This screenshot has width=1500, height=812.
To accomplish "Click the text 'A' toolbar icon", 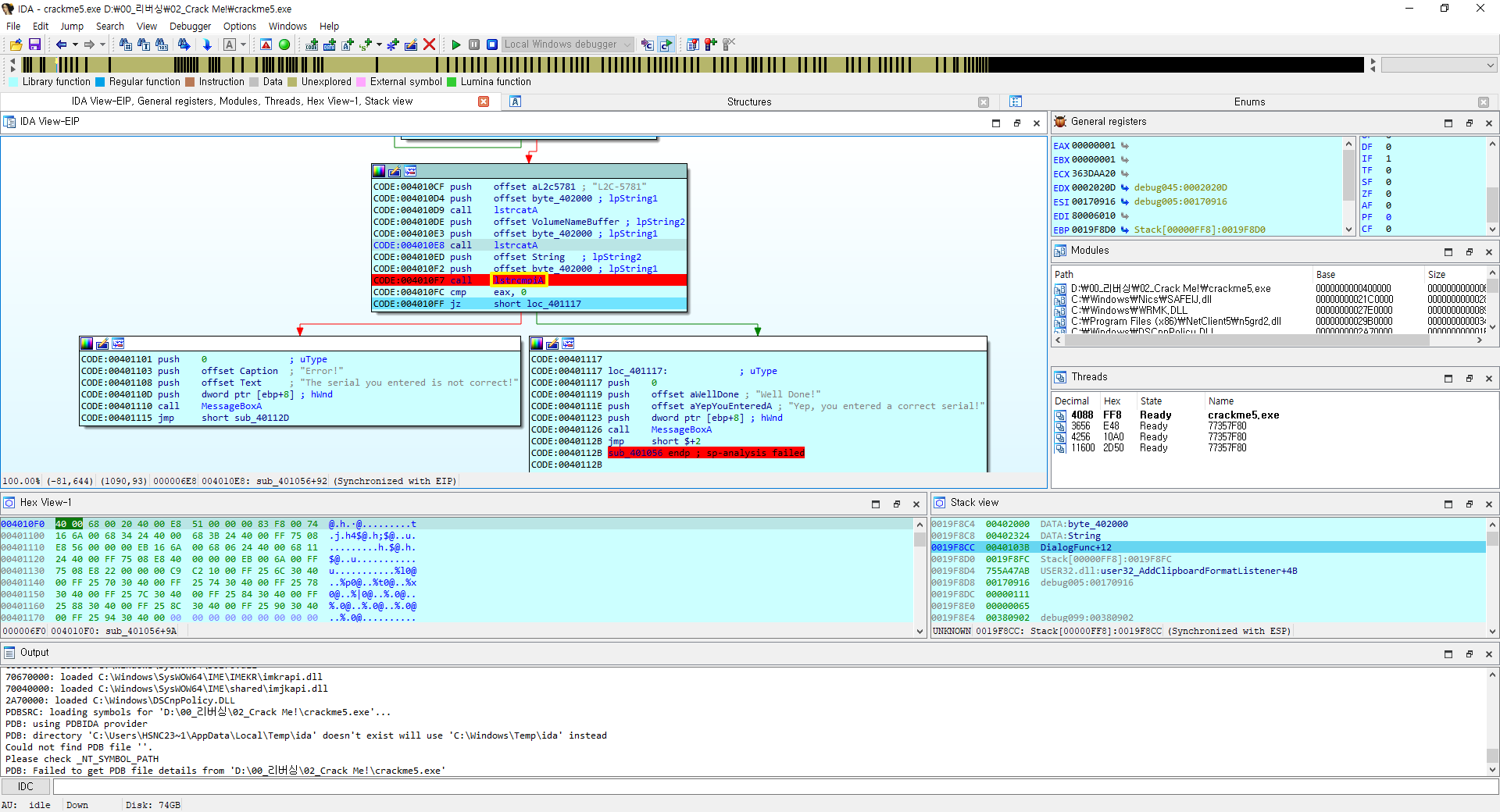I will pyautogui.click(x=230, y=45).
